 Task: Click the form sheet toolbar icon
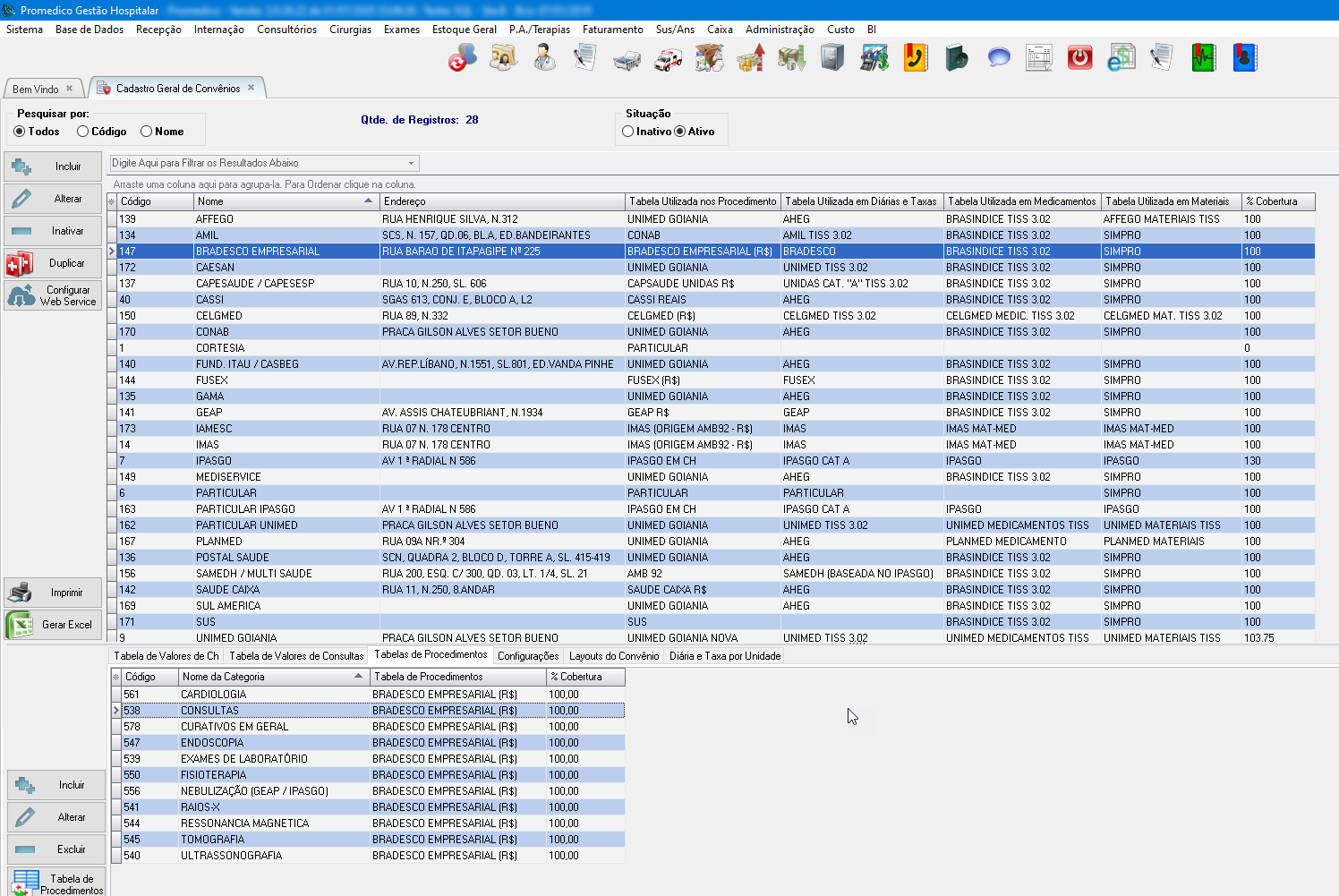1039,59
